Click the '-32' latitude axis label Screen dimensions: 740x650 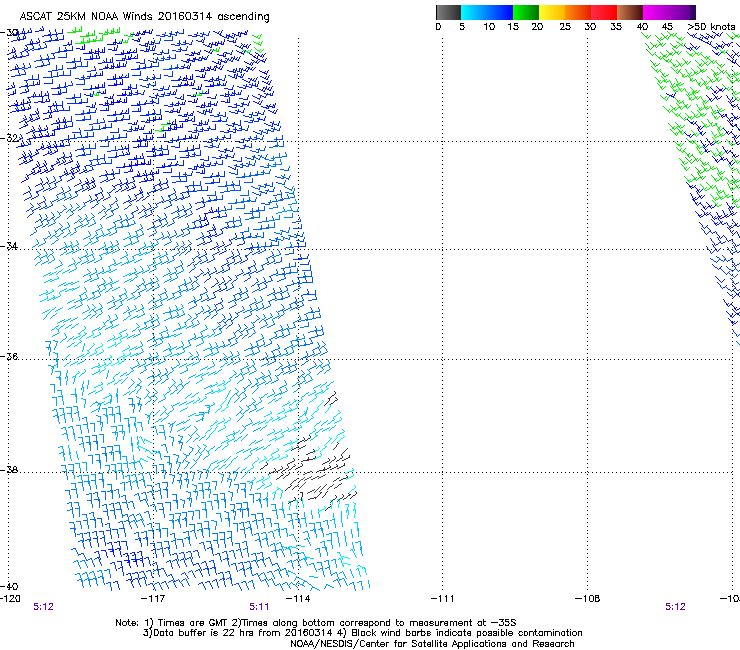[x=9, y=138]
